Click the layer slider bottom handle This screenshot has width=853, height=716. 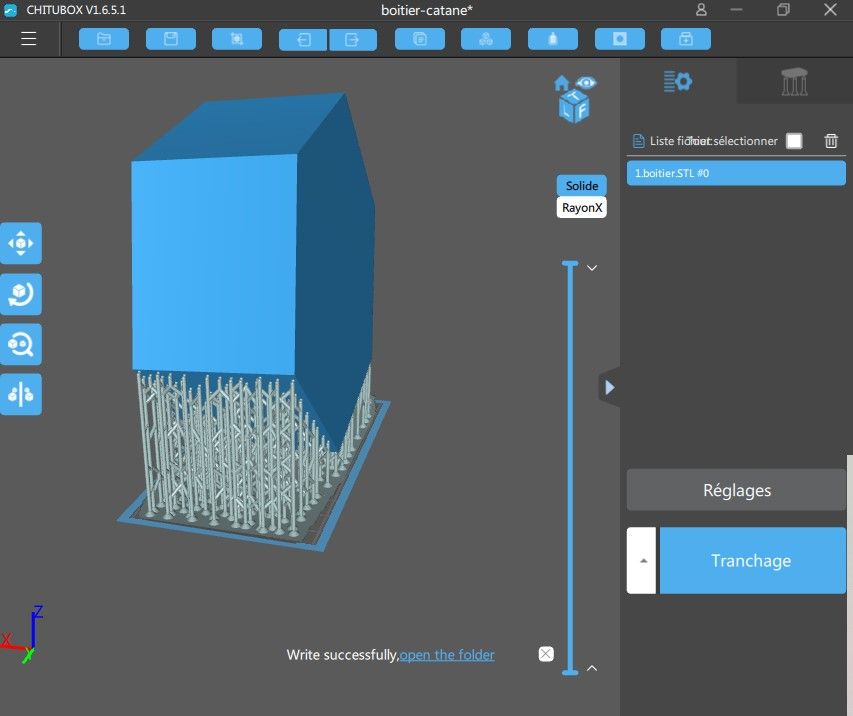point(570,672)
